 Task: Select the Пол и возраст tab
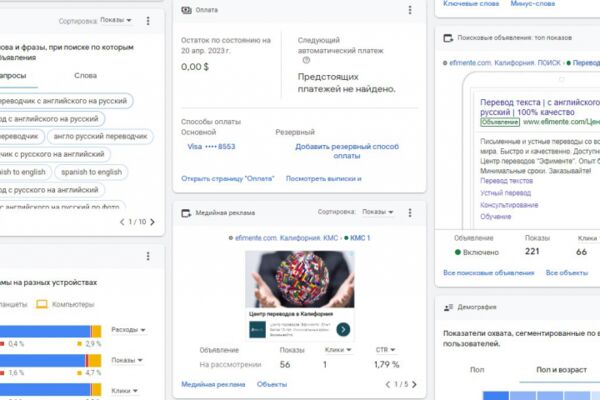coord(561,370)
